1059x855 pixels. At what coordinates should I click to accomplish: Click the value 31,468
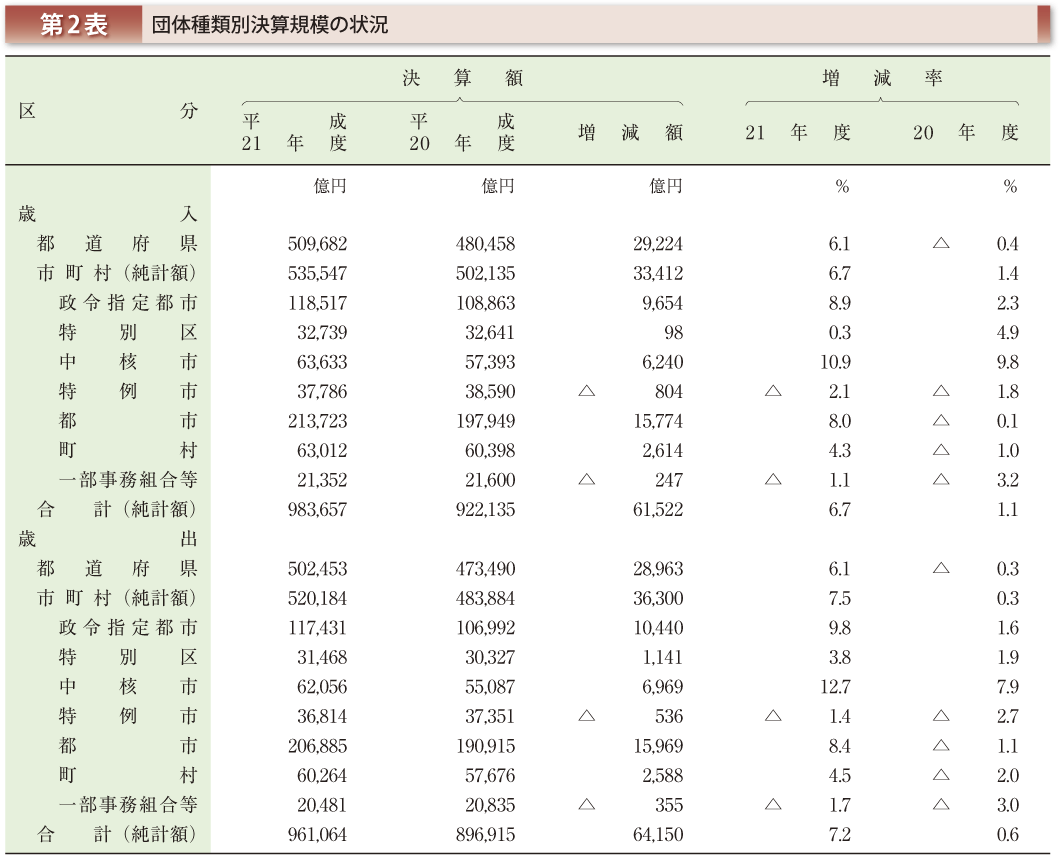tap(322, 657)
